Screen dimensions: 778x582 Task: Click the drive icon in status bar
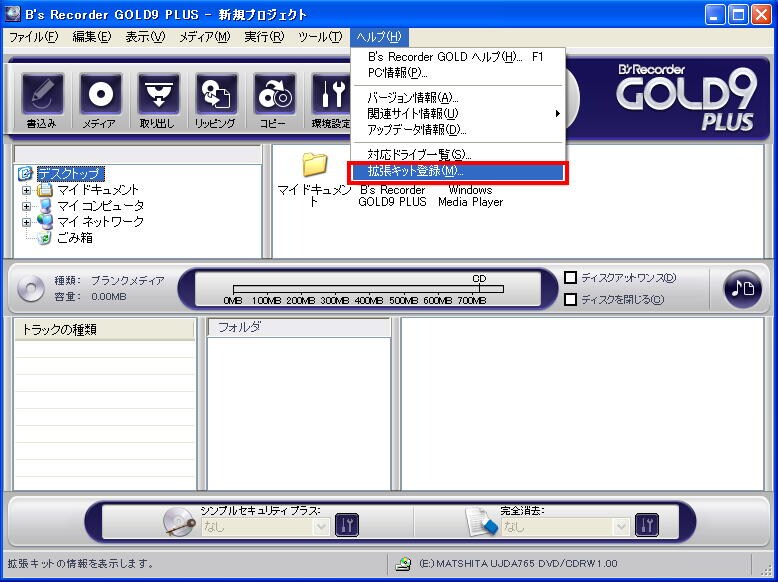pos(403,564)
